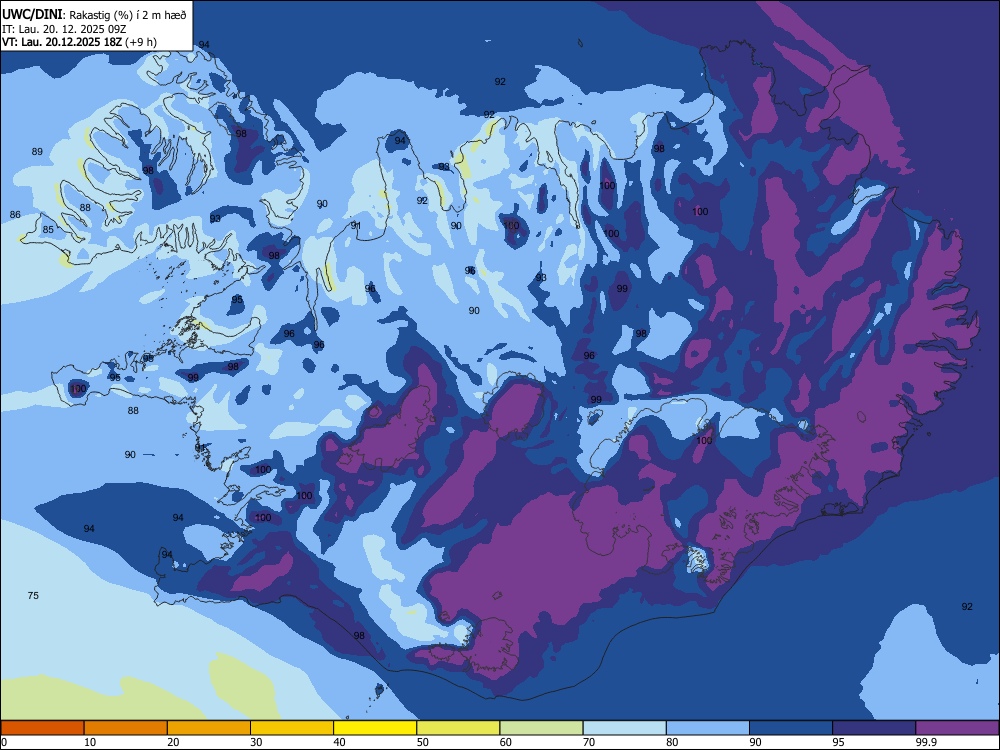This screenshot has height=750, width=1000.
Task: Click the pale yellow 50–60 legend swatch
Action: coord(458,728)
